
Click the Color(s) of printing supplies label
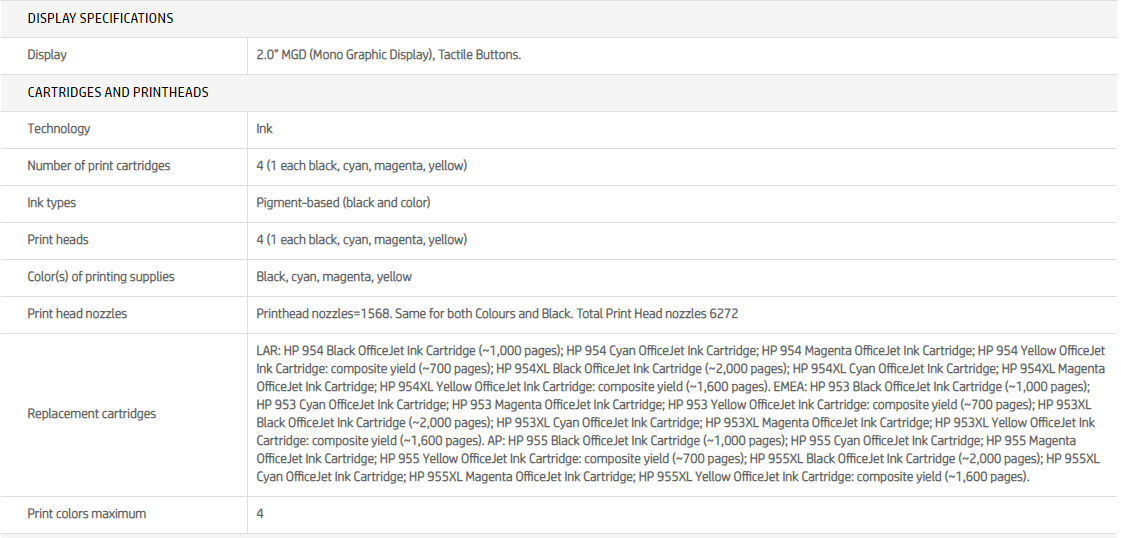pos(101,277)
